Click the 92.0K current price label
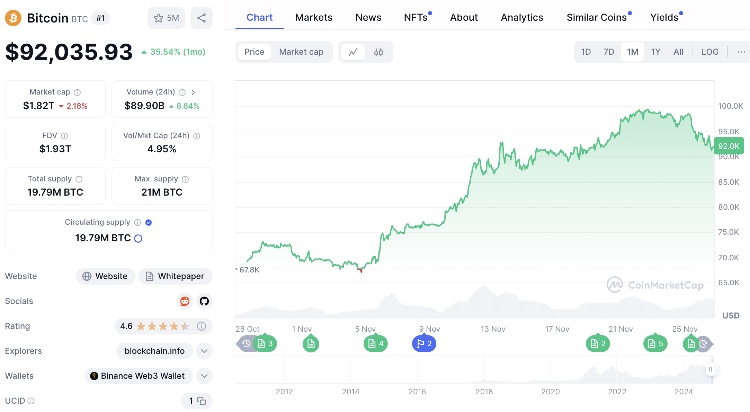Image resolution: width=750 pixels, height=412 pixels. click(728, 146)
